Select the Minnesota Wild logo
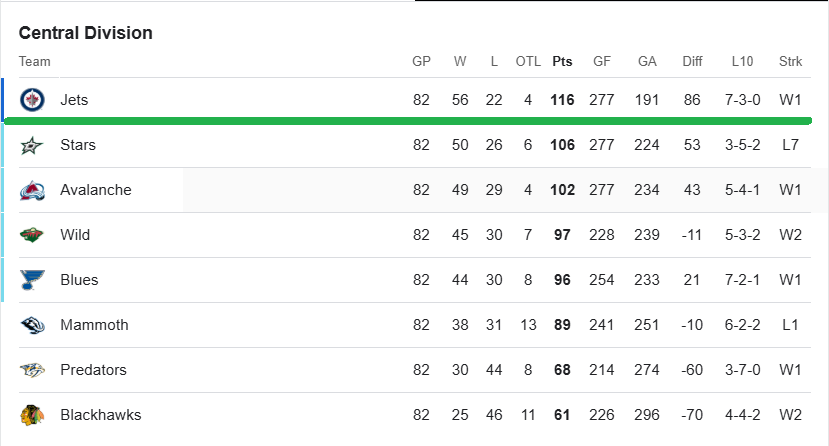Image resolution: width=829 pixels, height=446 pixels. click(32, 235)
